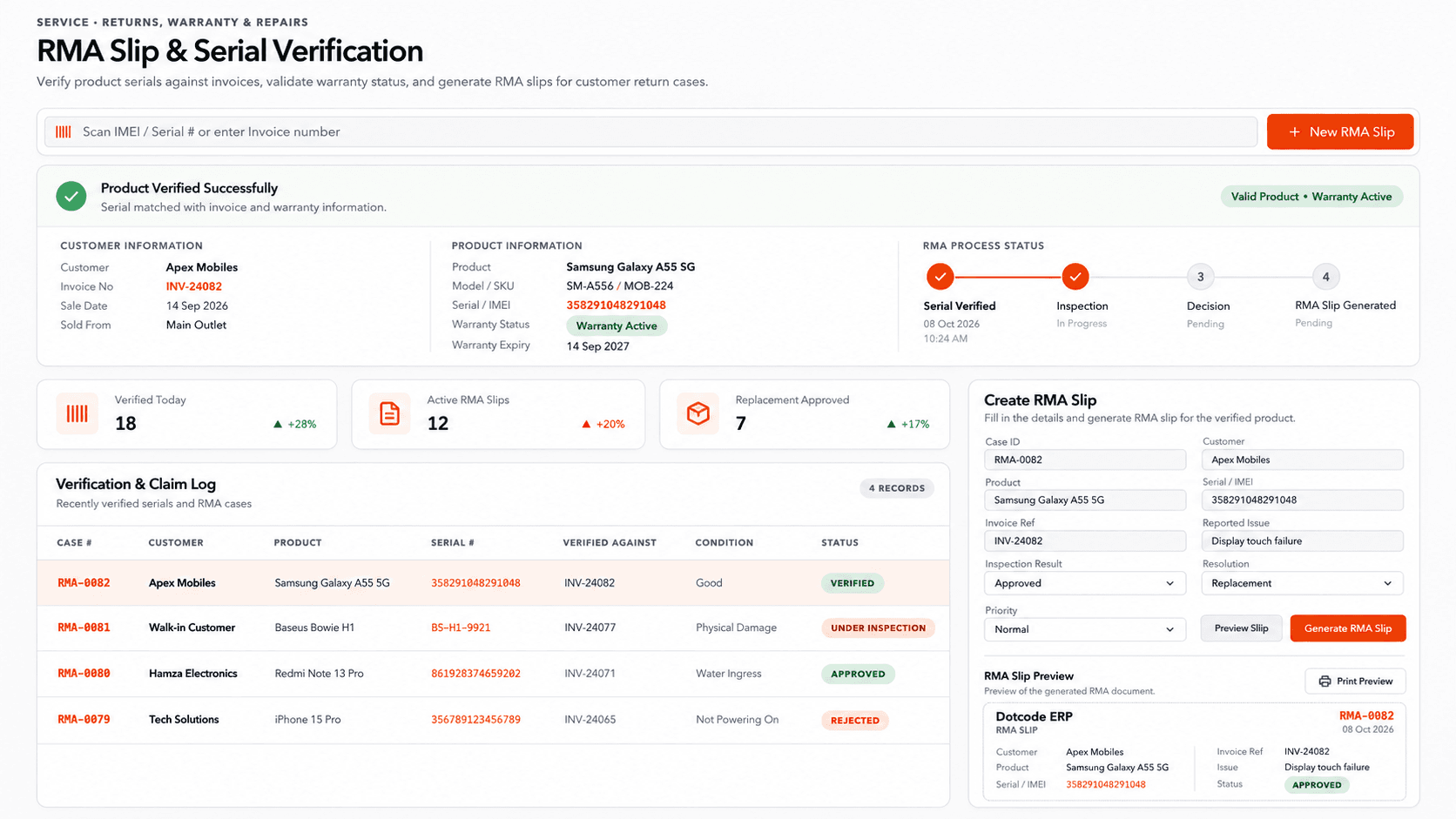Click the Active RMA Slips document icon
The width and height of the screenshot is (1456, 819).
point(389,413)
